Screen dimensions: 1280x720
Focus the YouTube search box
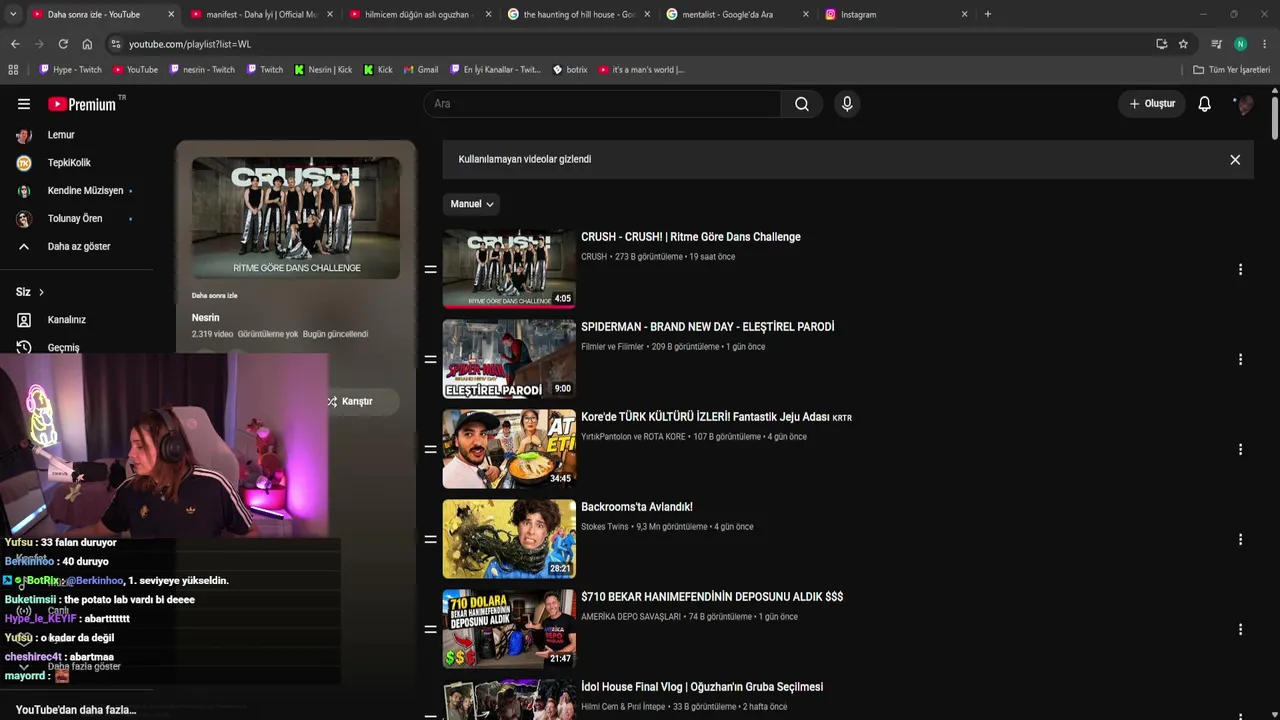[x=602, y=104]
